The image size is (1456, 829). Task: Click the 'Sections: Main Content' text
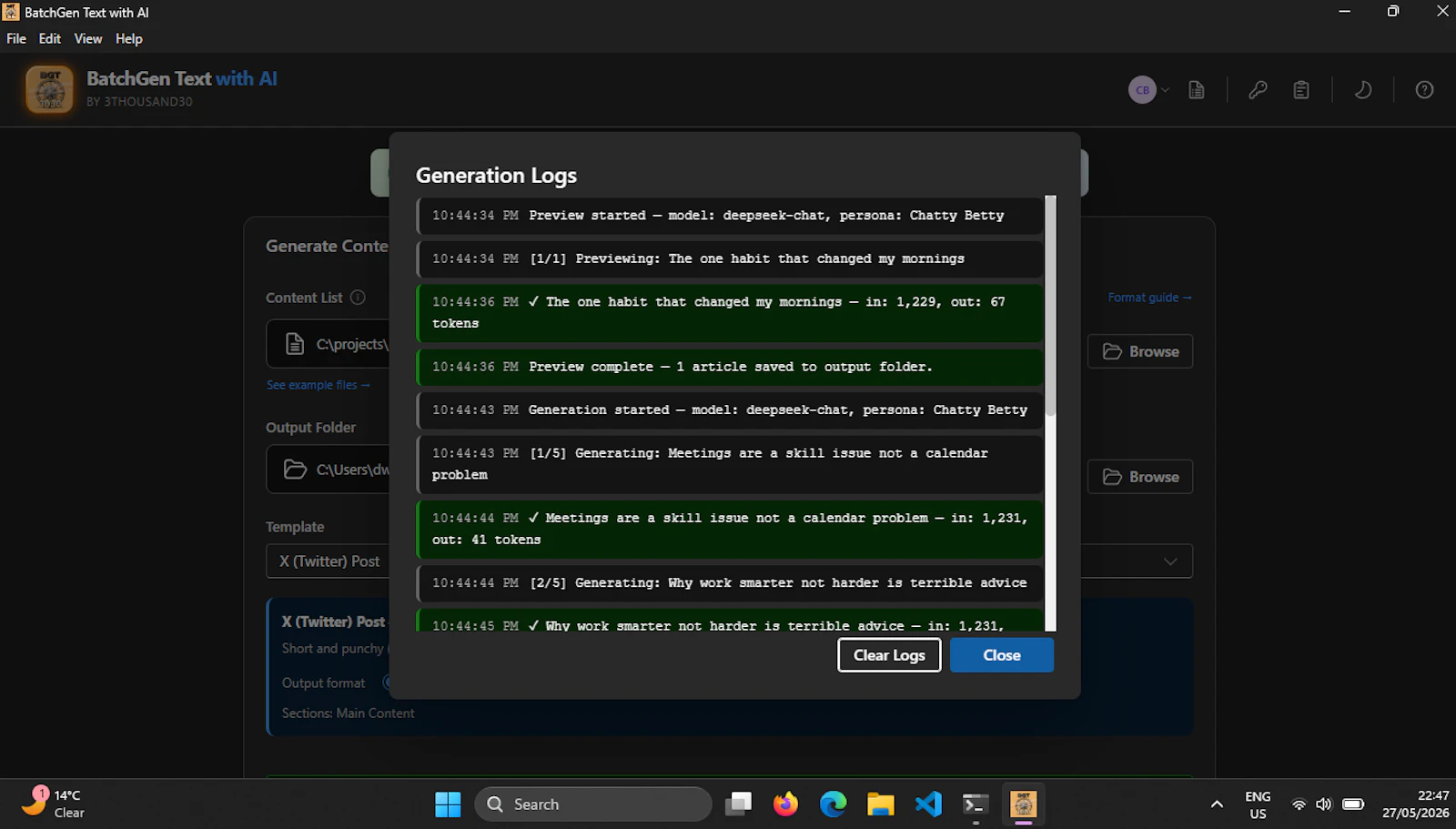click(348, 713)
